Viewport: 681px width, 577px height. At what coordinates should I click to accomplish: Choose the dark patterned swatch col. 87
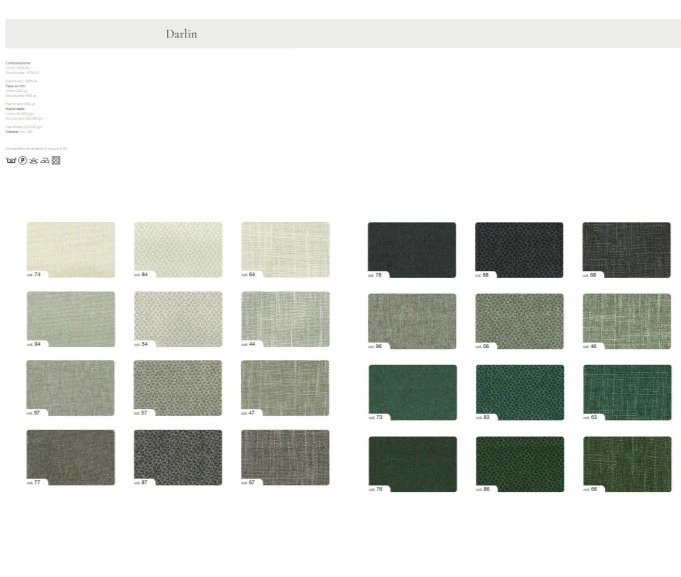pos(178,456)
